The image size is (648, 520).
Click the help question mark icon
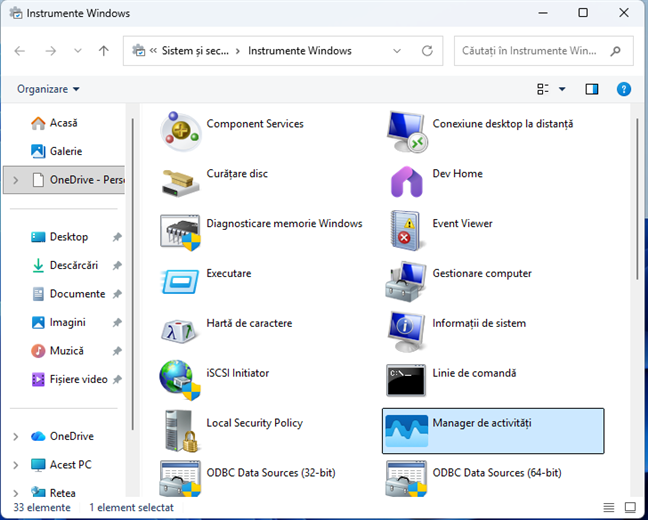coord(624,89)
